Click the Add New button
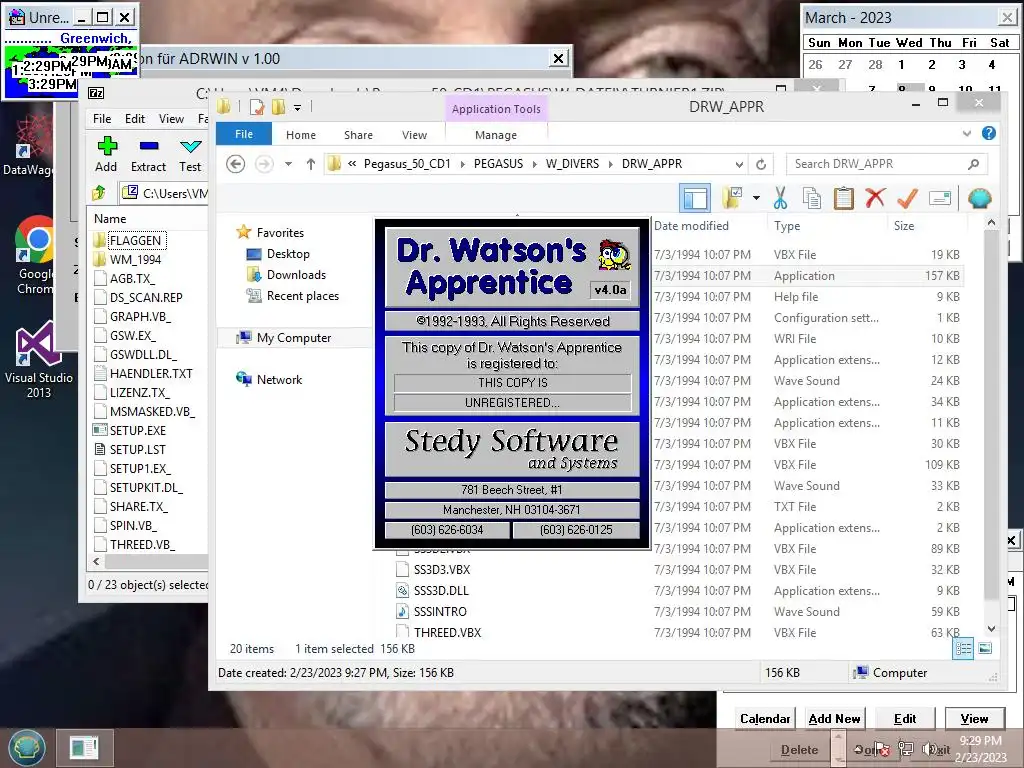Image resolution: width=1024 pixels, height=768 pixels. pos(834,718)
